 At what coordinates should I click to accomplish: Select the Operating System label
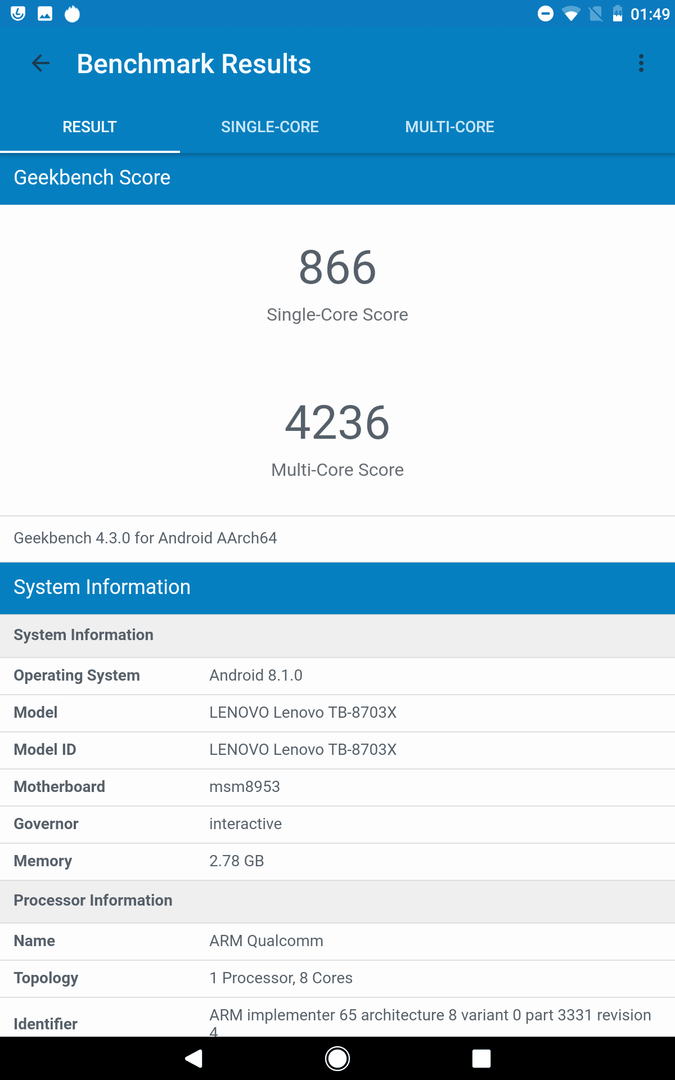point(76,676)
